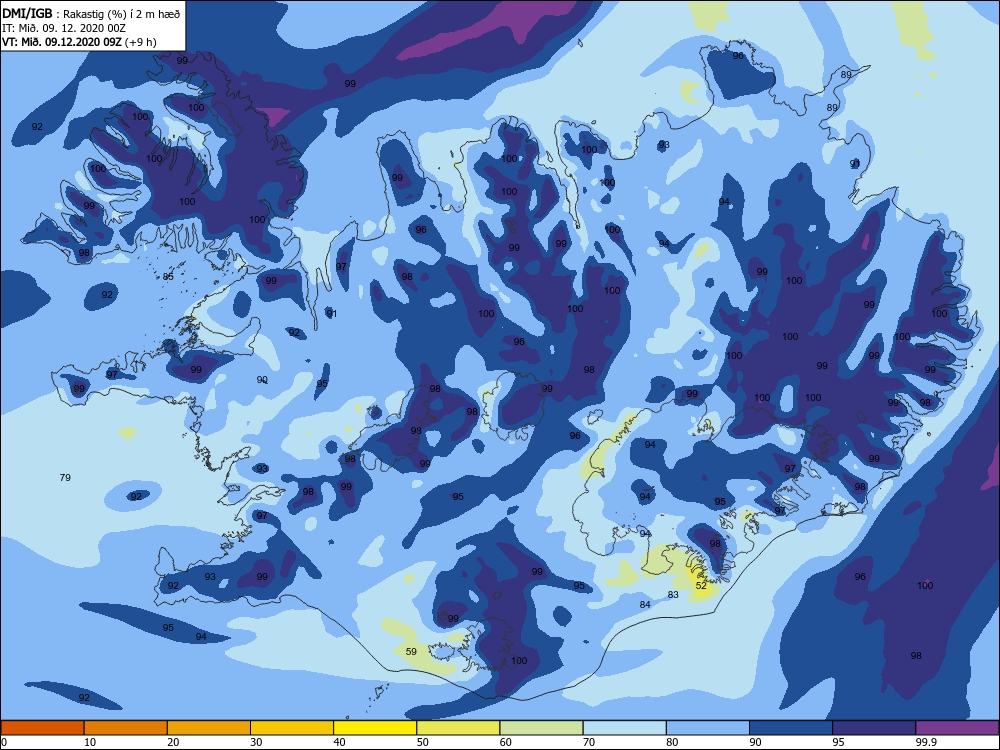Click the '40' legend tick label
This screenshot has height=750, width=1000.
pos(339,742)
